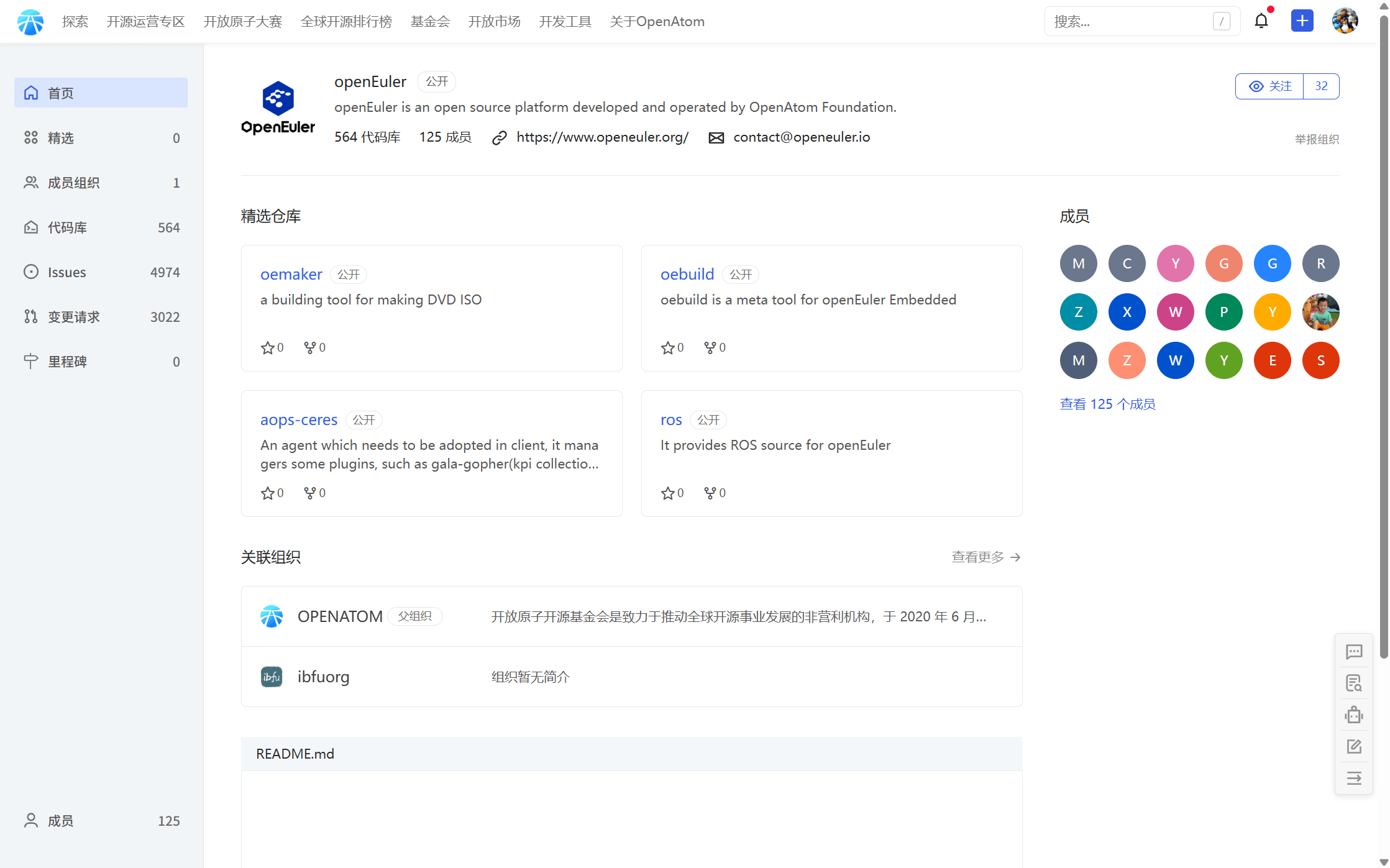Click the red S member avatar
Screen dimensions: 1390x868
pyautogui.click(x=1321, y=360)
